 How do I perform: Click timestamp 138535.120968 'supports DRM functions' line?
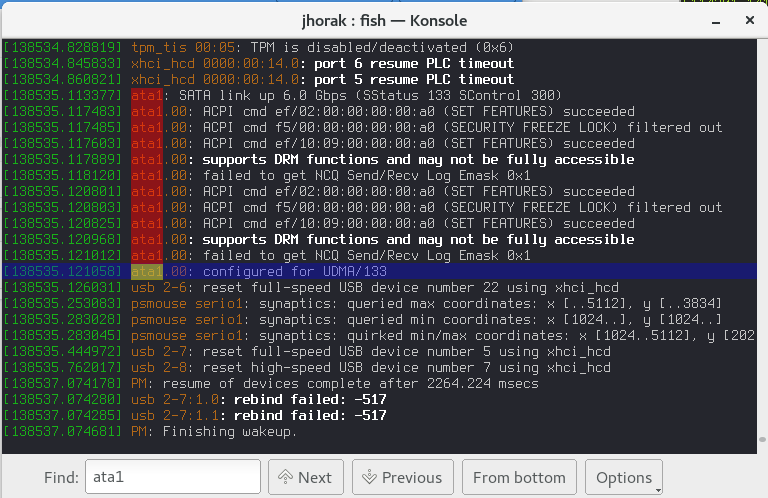coord(319,239)
